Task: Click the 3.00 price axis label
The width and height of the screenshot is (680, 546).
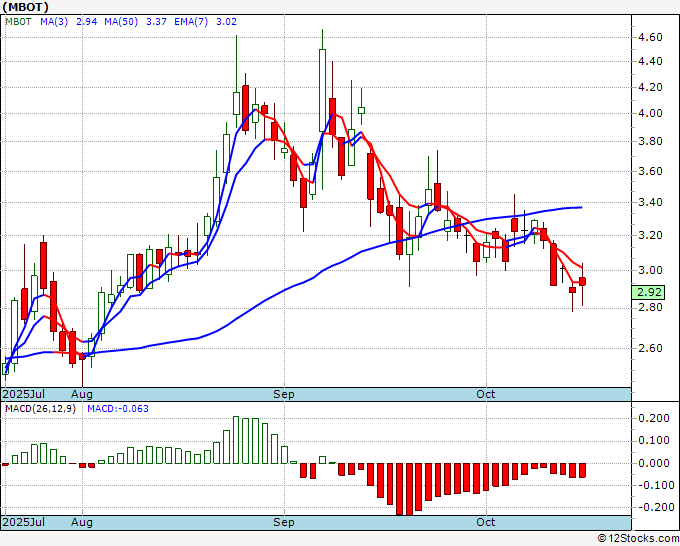Action: coord(650,271)
